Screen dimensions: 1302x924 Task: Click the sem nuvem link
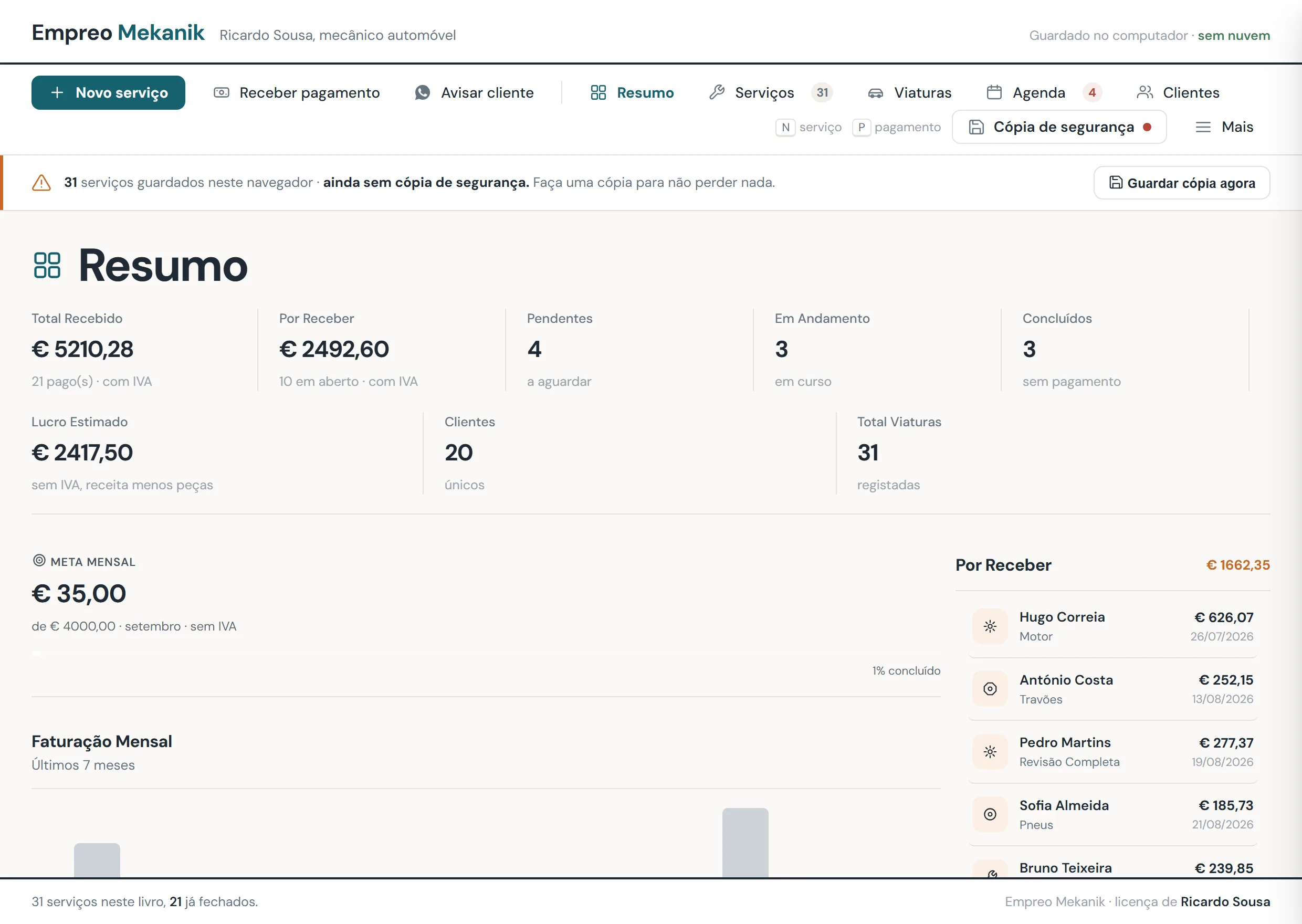(x=1233, y=35)
